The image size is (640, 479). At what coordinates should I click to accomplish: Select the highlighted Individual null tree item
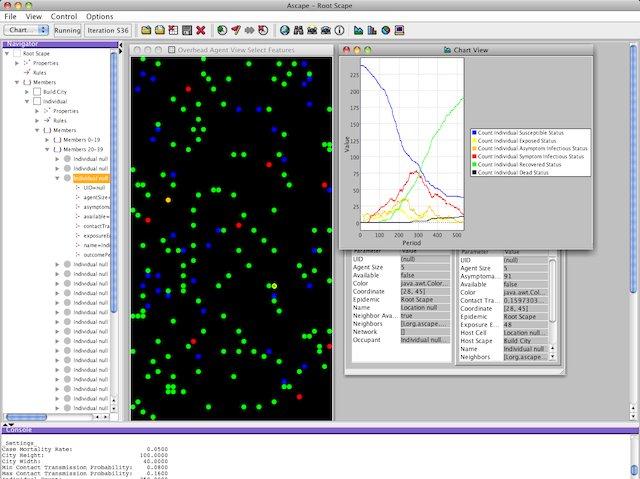point(92,178)
